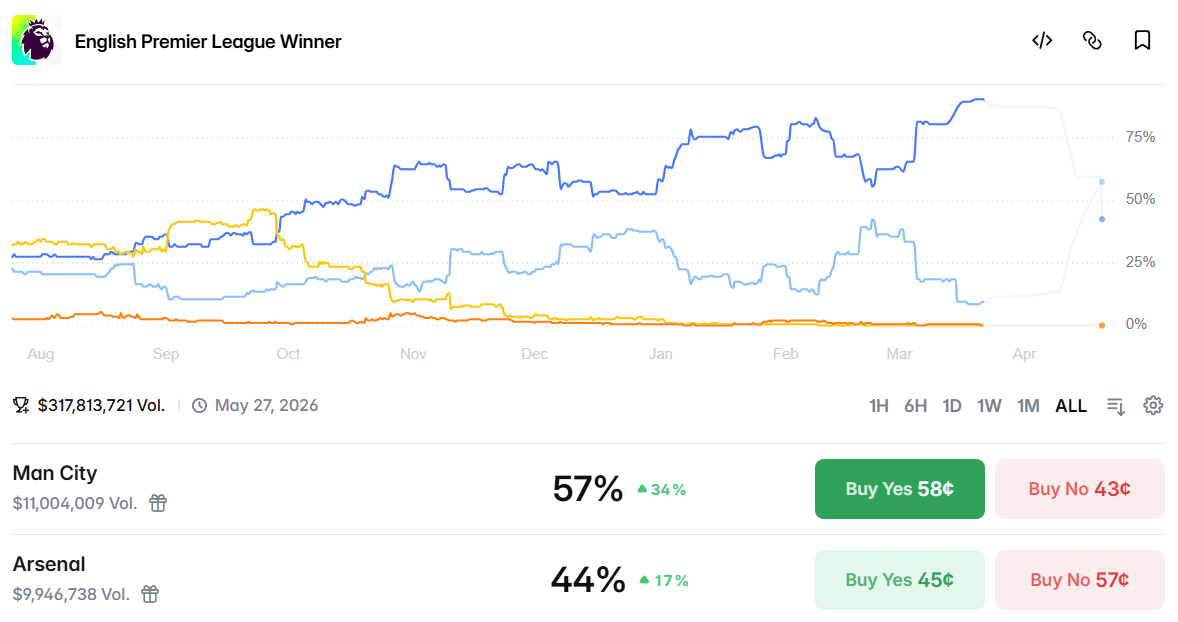The height and width of the screenshot is (622, 1178).
Task: Switch chart range to 1H
Action: pos(878,405)
